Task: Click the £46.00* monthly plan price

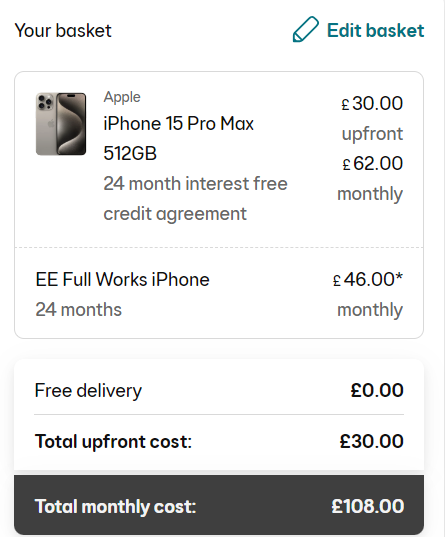Action: point(368,279)
